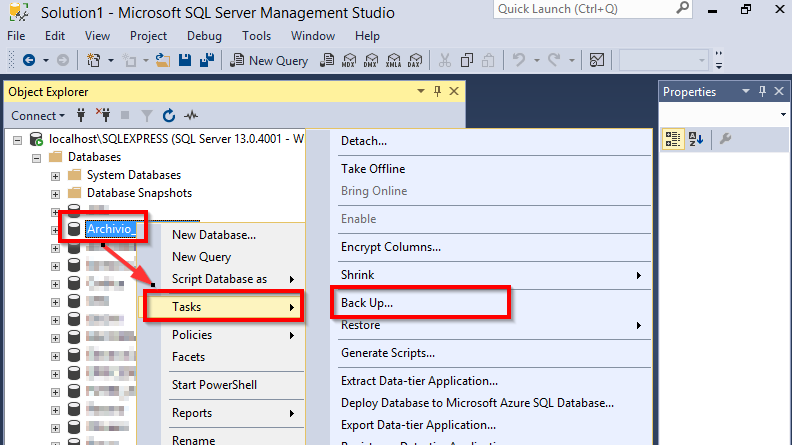The height and width of the screenshot is (445, 792).
Task: Open a new MDX query
Action: click(349, 61)
